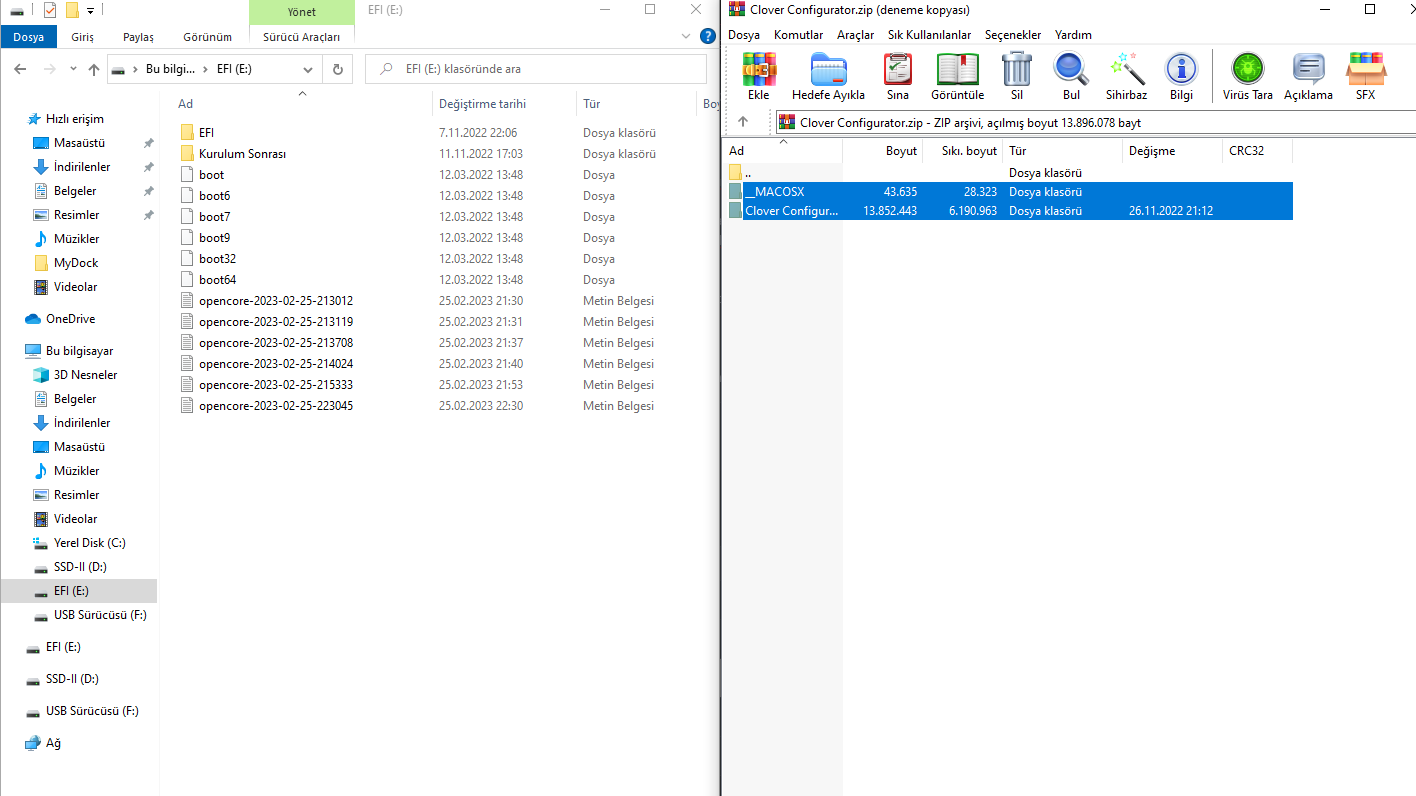Image resolution: width=1416 pixels, height=796 pixels.
Task: Open the Bul search tool
Action: point(1071,76)
